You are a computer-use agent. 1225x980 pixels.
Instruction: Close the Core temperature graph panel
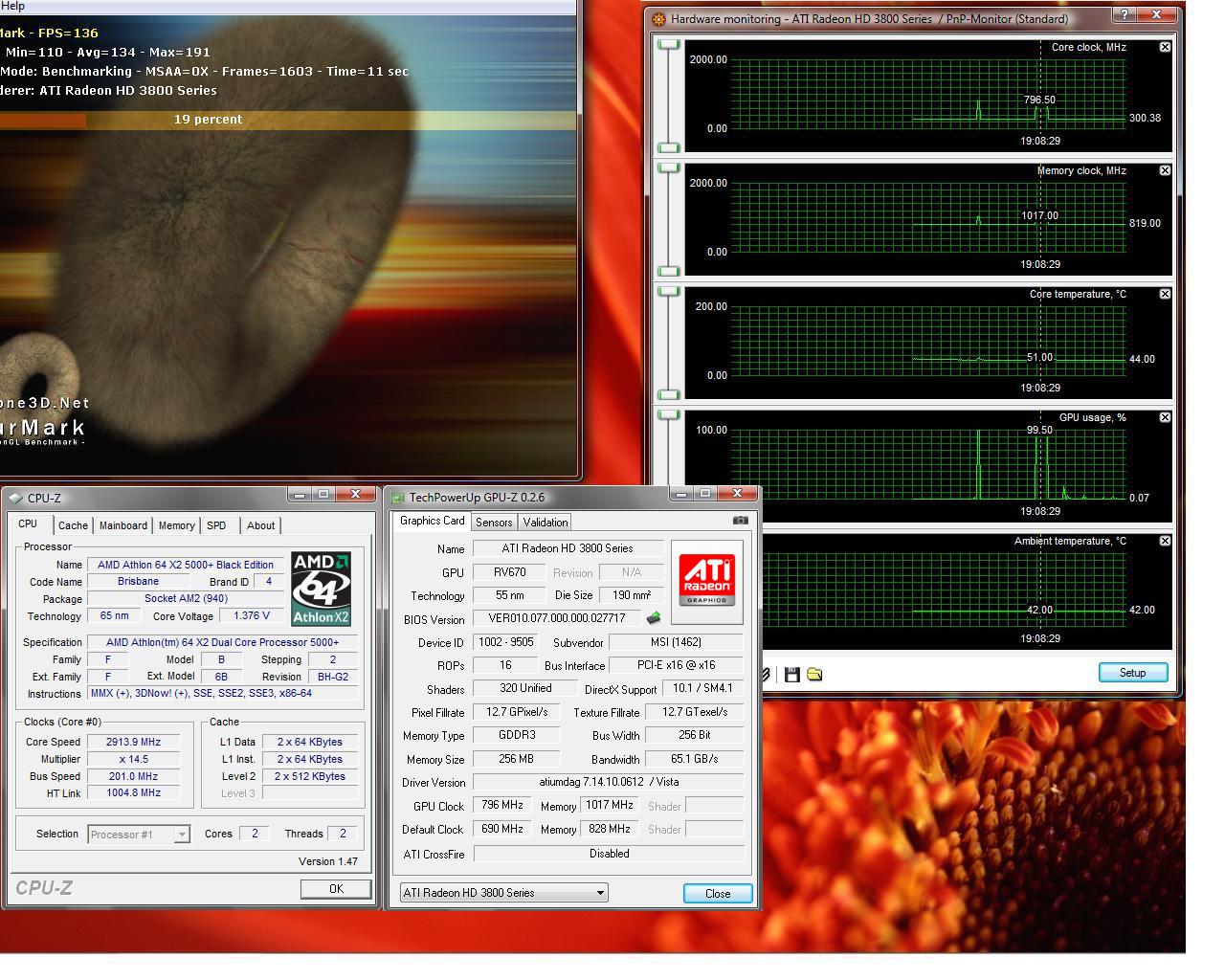[x=1165, y=294]
